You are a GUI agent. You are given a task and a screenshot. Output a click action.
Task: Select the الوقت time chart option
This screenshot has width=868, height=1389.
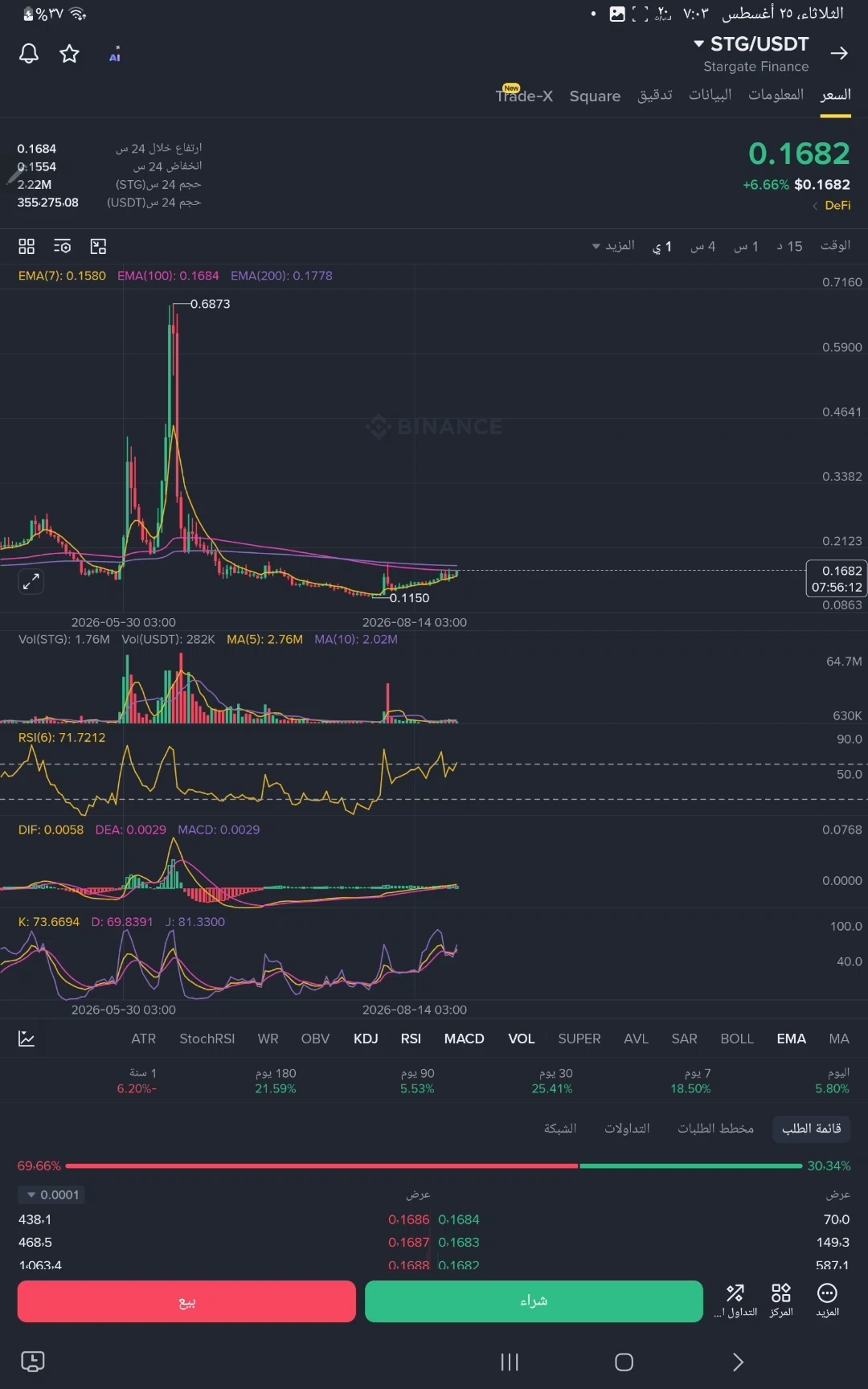coord(835,245)
